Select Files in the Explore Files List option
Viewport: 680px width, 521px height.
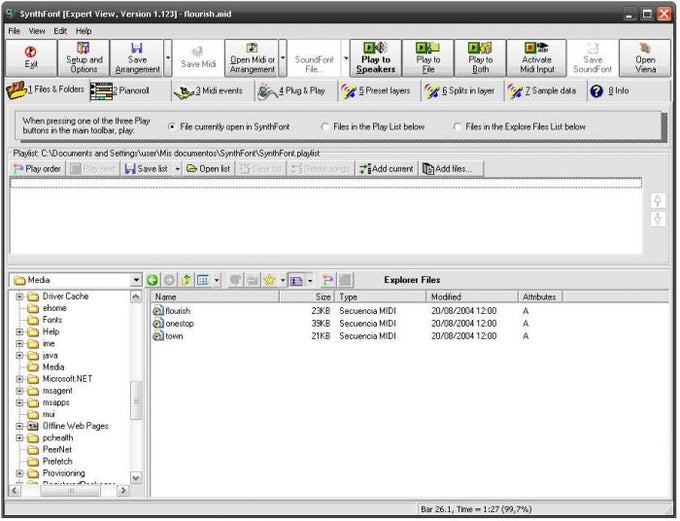pyautogui.click(x=520, y=127)
